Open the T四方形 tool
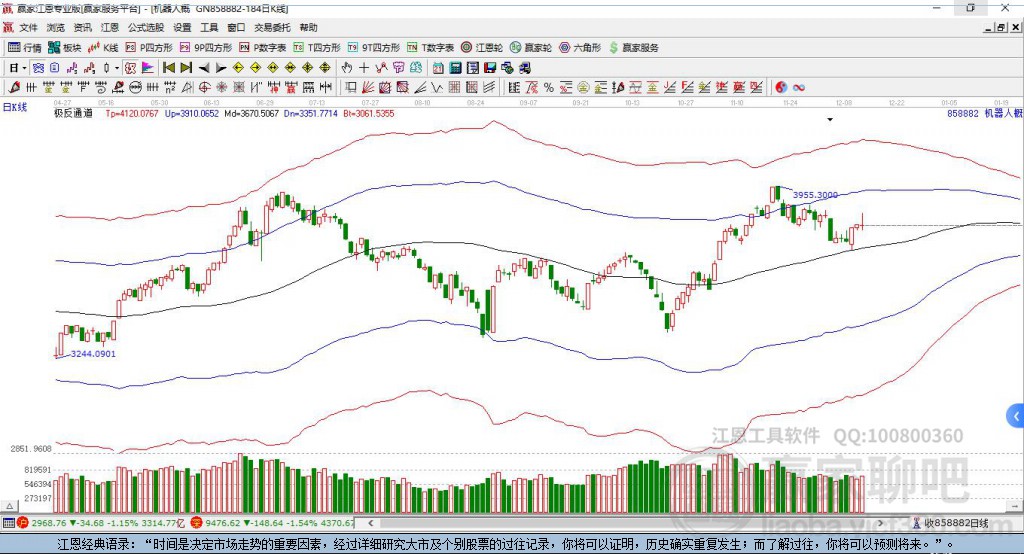 click(x=317, y=48)
